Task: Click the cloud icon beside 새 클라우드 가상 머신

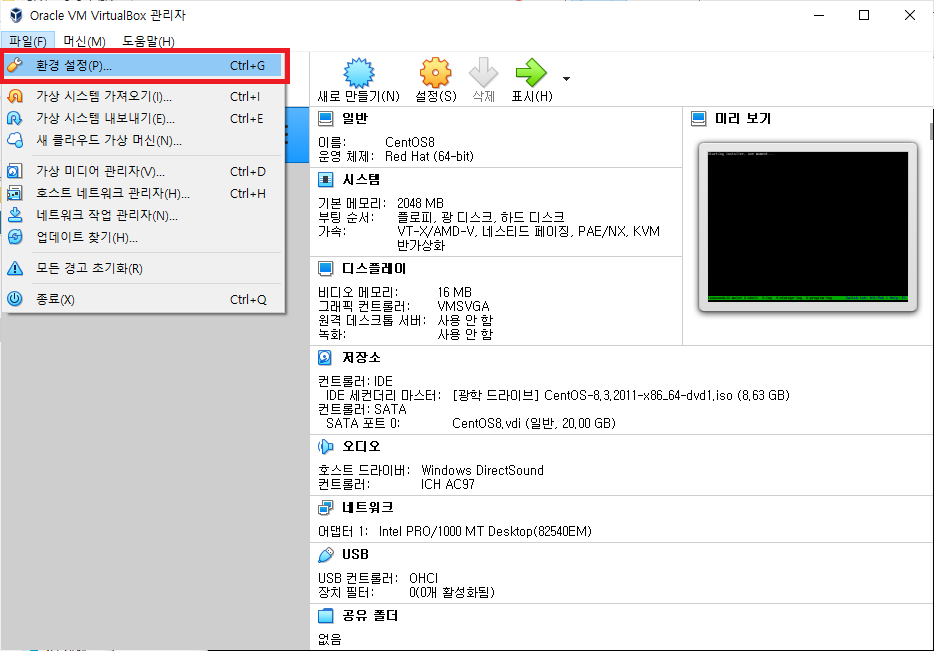Action: coord(15,140)
